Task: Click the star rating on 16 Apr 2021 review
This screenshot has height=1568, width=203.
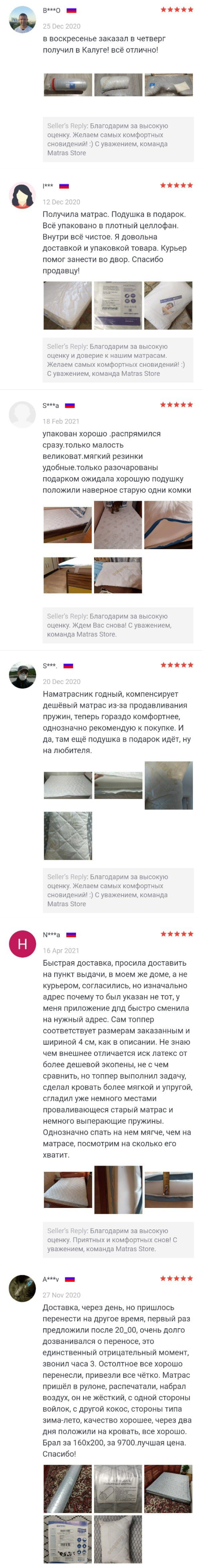Action: point(176,934)
